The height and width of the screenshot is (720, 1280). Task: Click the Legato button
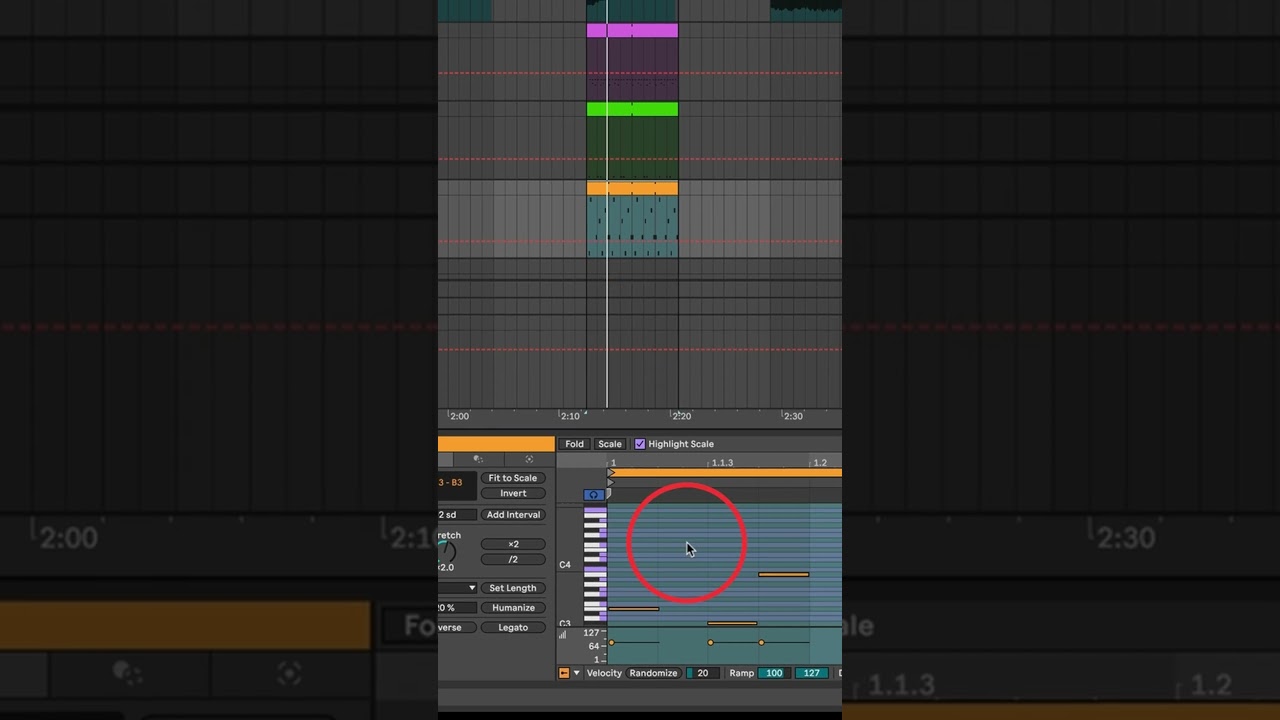click(513, 627)
